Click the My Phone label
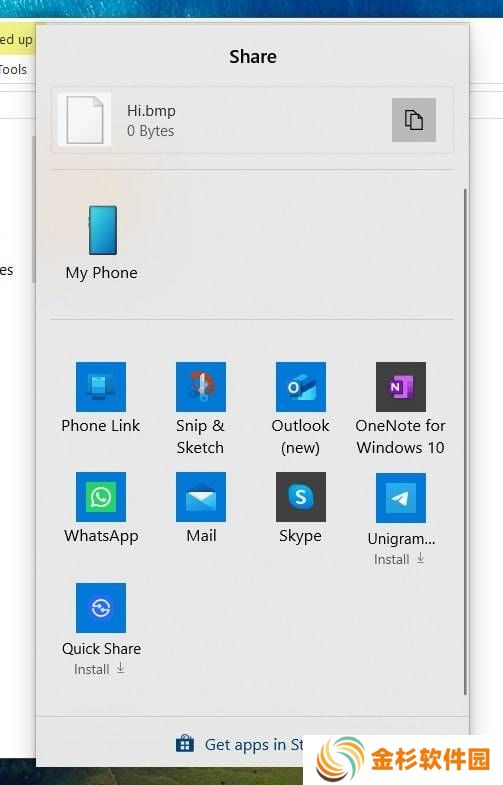503x785 pixels. point(102,273)
